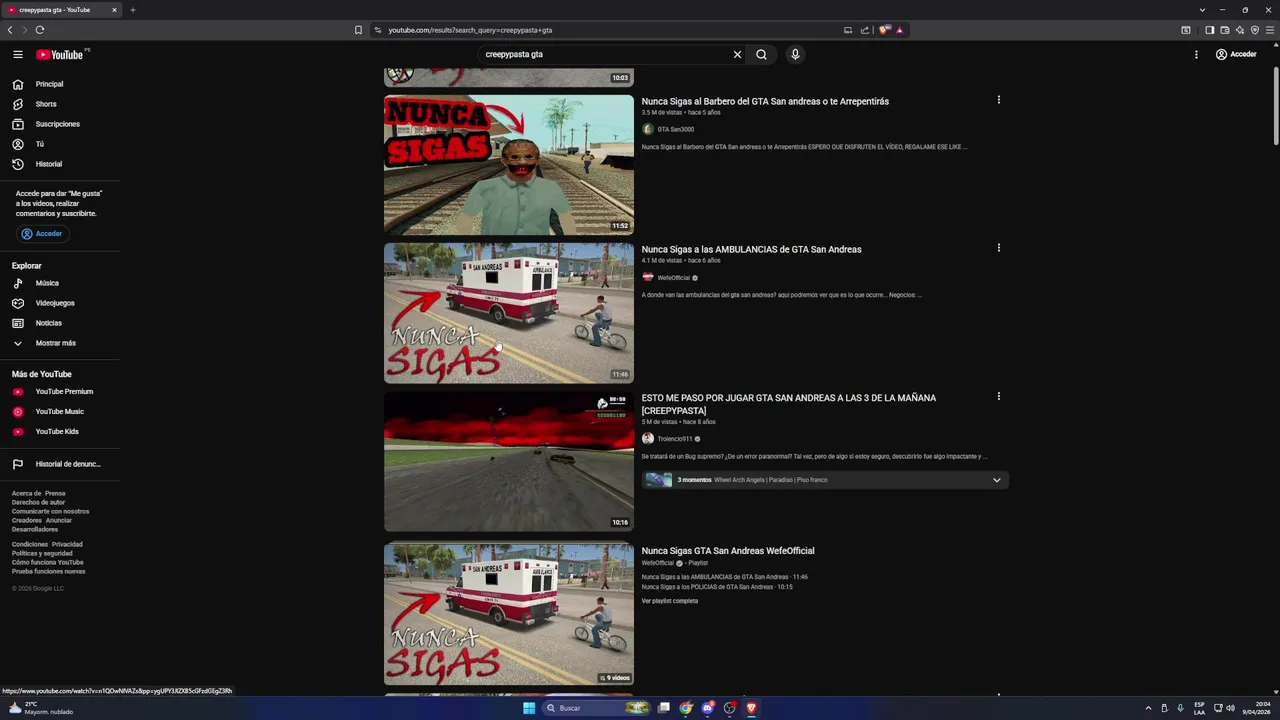
Task: Go back with the browser back arrow
Action: point(10,30)
